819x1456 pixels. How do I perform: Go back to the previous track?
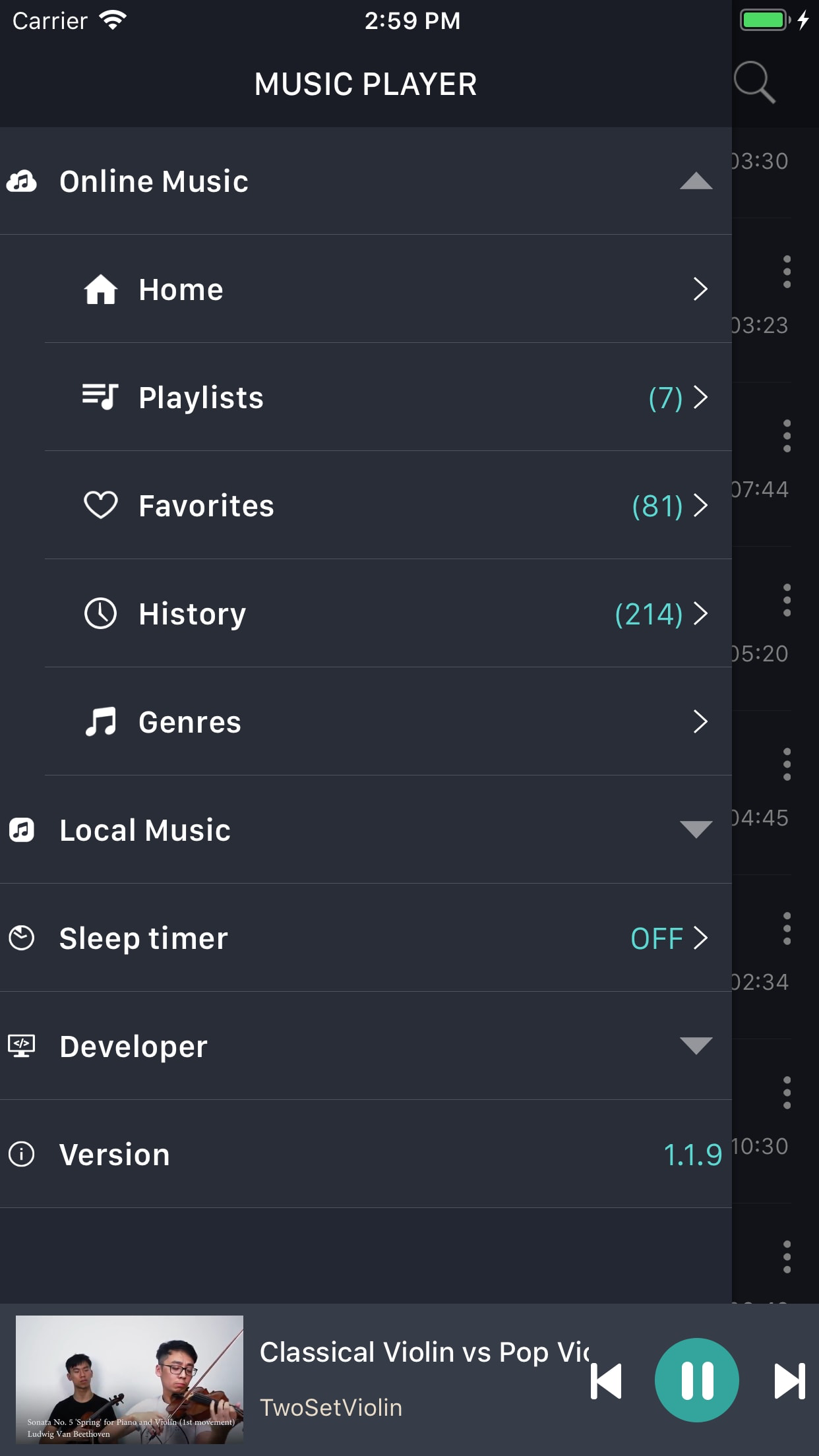[606, 1381]
